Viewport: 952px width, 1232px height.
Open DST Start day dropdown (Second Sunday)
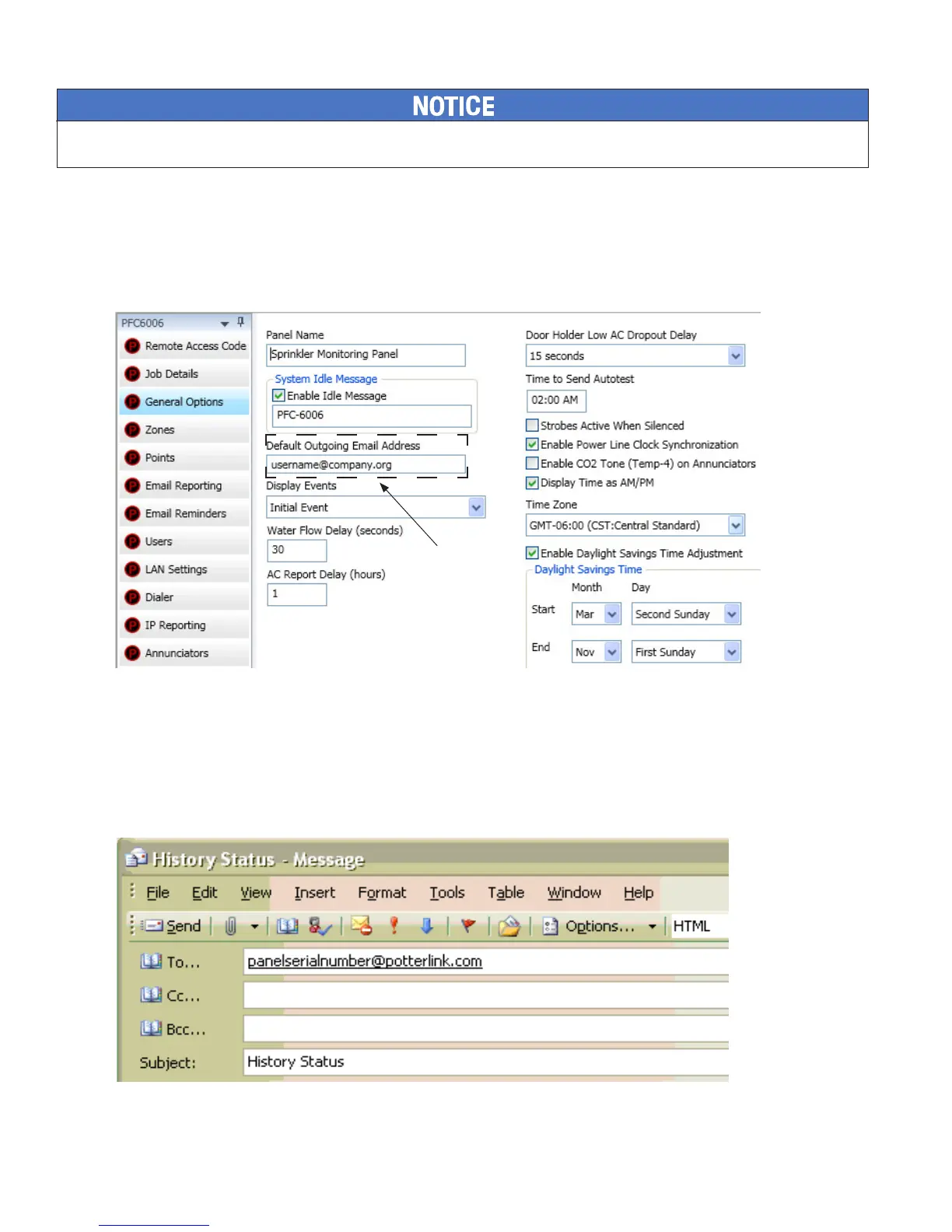click(x=732, y=614)
